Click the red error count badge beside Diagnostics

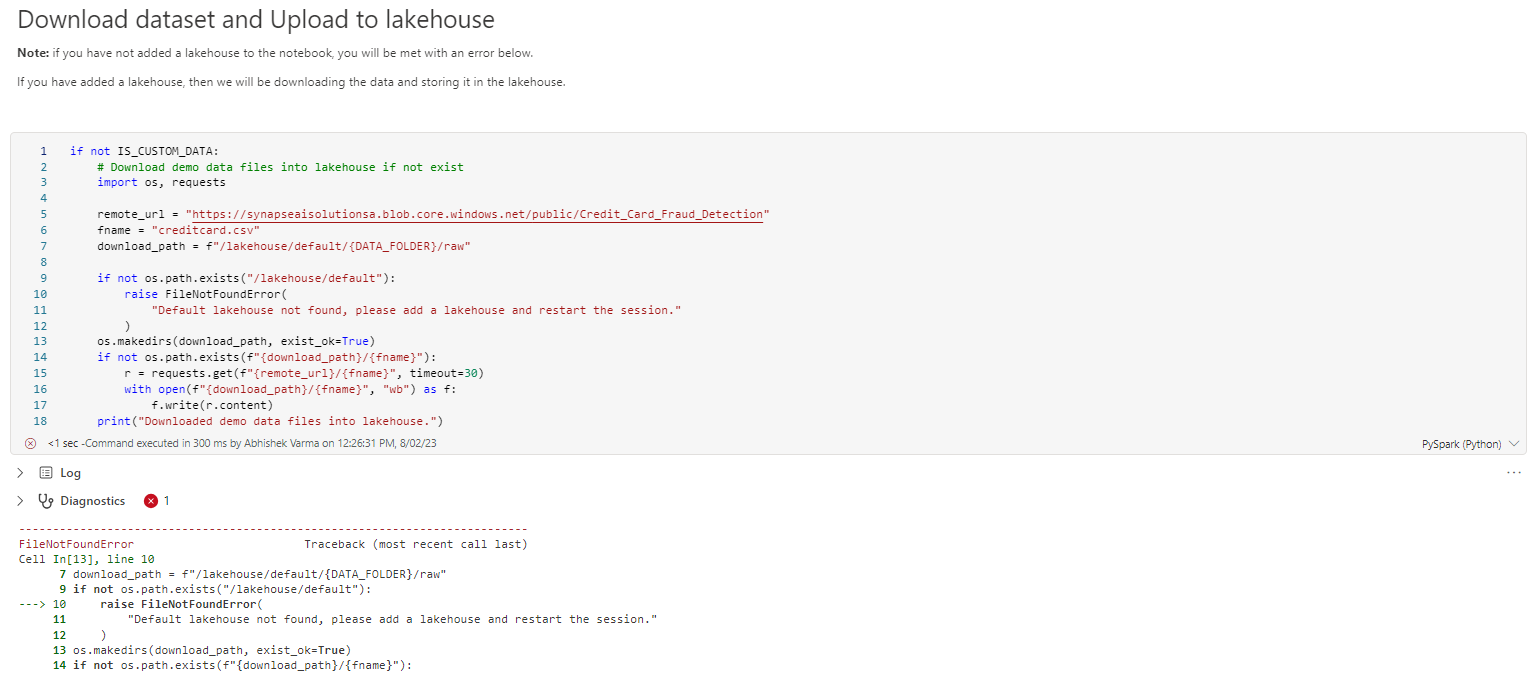point(153,500)
